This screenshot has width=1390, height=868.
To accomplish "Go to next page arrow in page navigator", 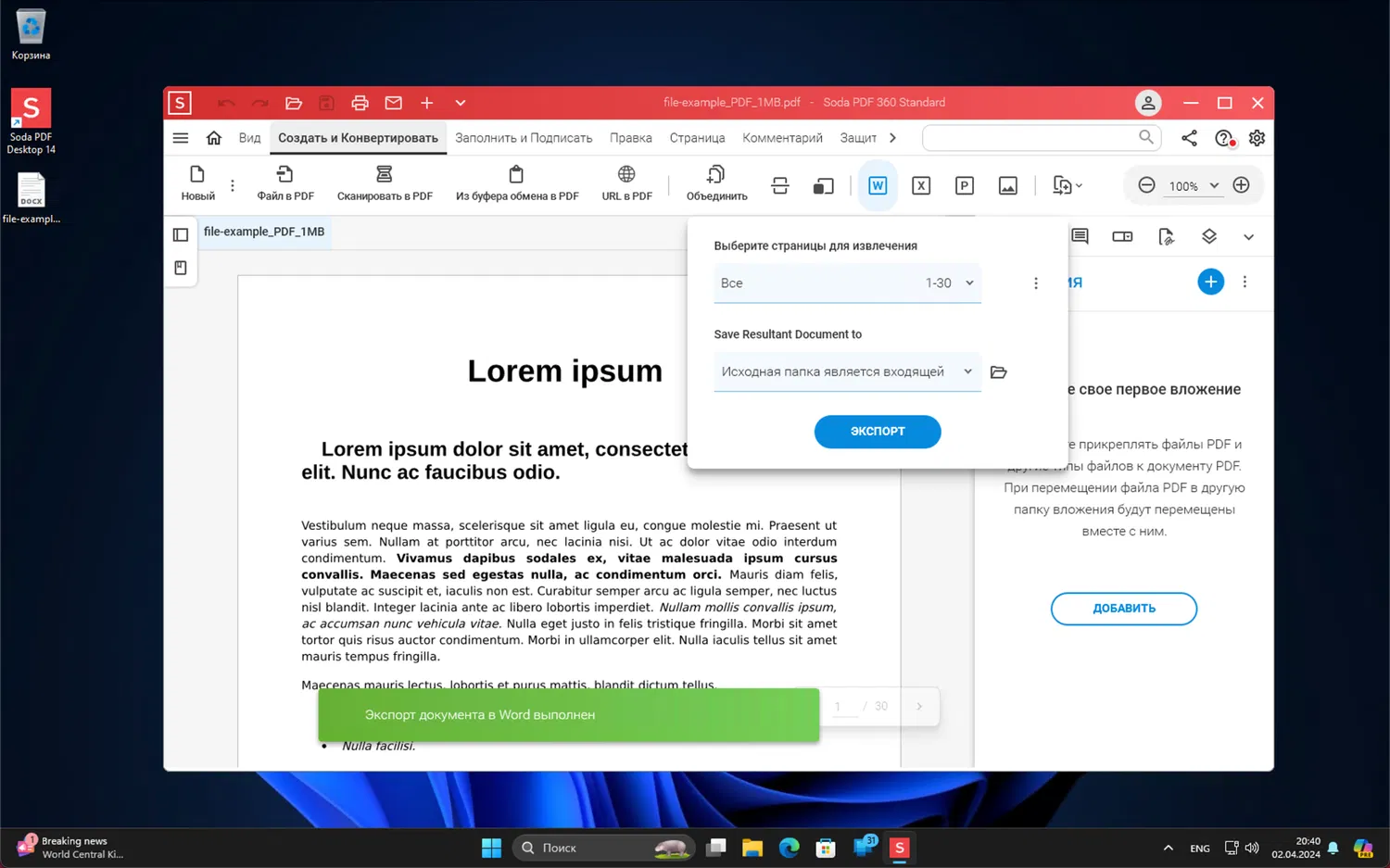I will coord(919,706).
